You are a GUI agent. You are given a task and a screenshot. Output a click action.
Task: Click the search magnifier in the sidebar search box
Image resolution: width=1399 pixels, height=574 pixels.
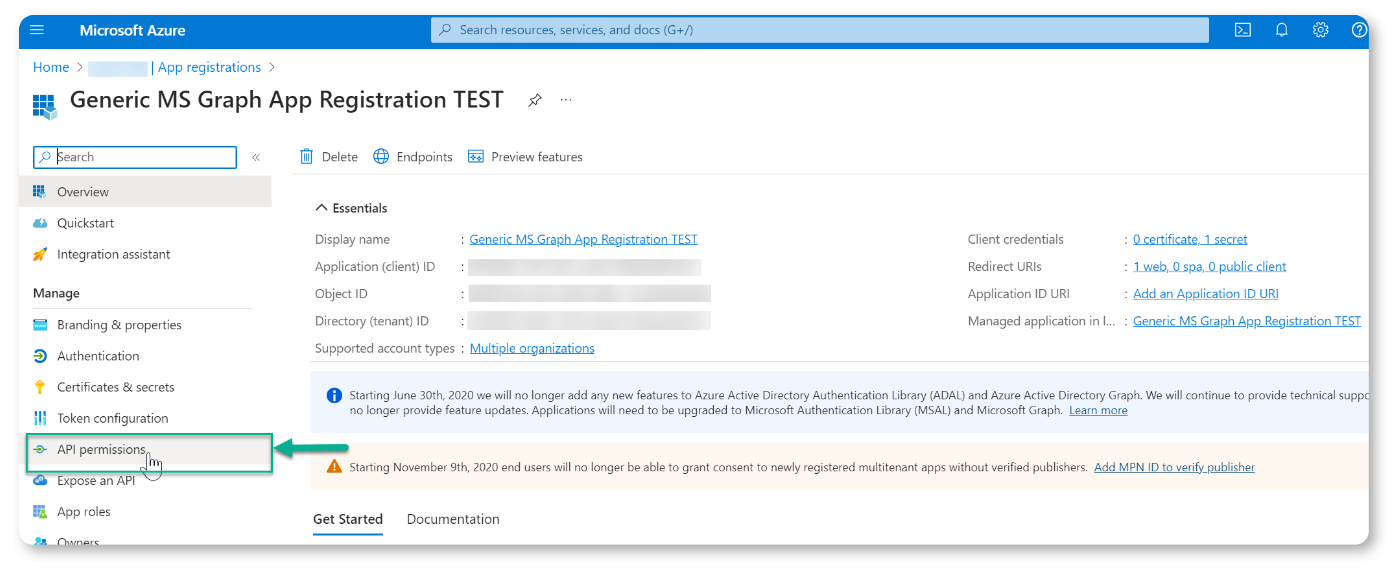tap(45, 157)
